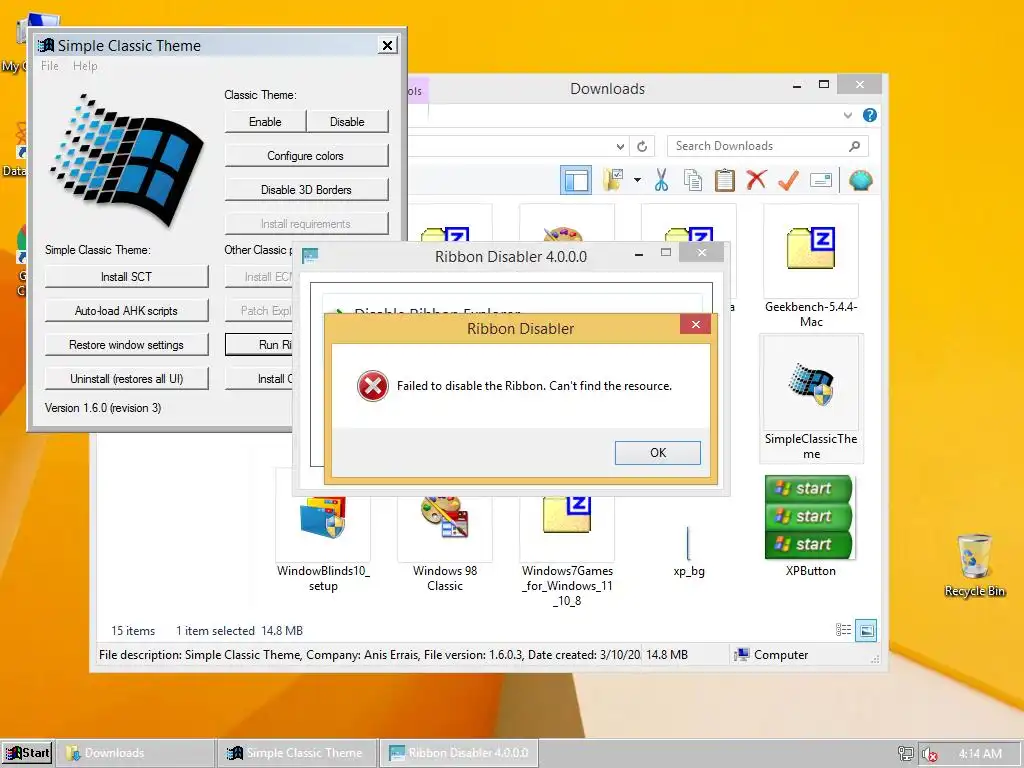Click the orange checkmark Properties icon
Screen dimensions: 1024x768
click(x=788, y=180)
